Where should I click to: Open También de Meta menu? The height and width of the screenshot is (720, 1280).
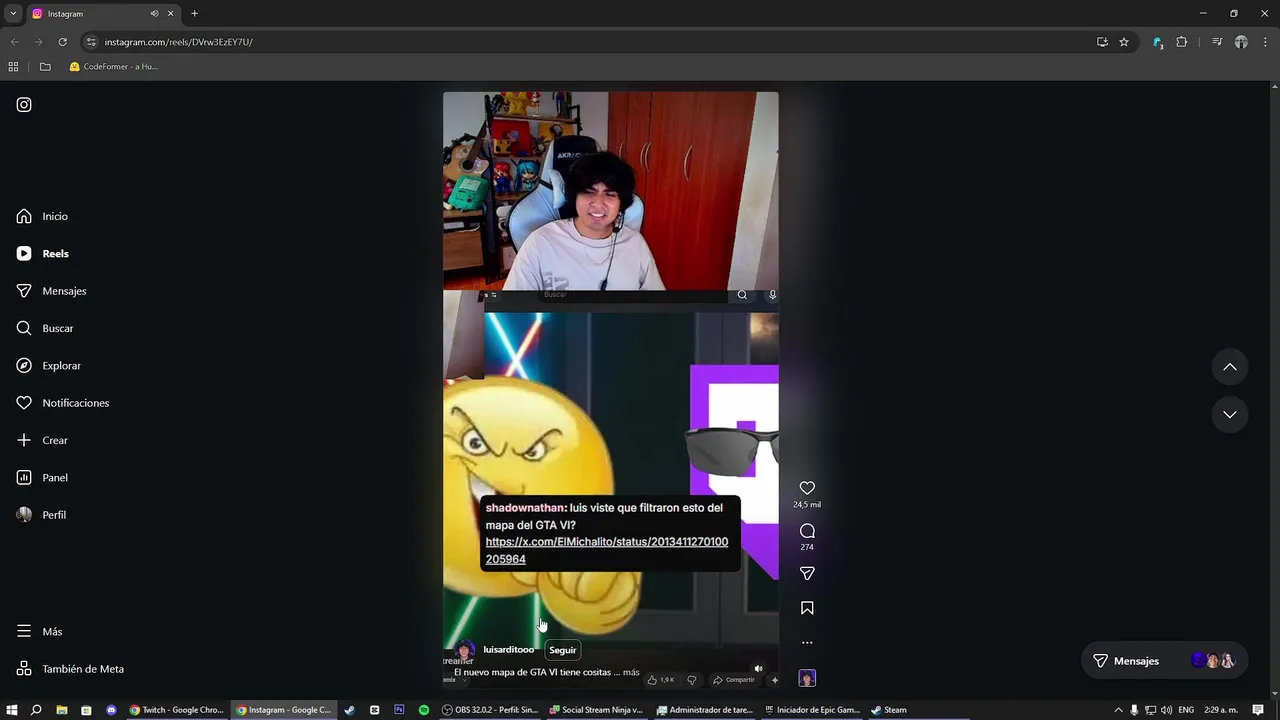70,669
